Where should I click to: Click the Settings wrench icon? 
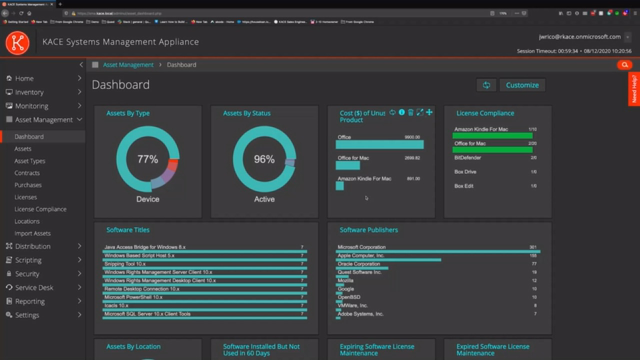[9, 315]
